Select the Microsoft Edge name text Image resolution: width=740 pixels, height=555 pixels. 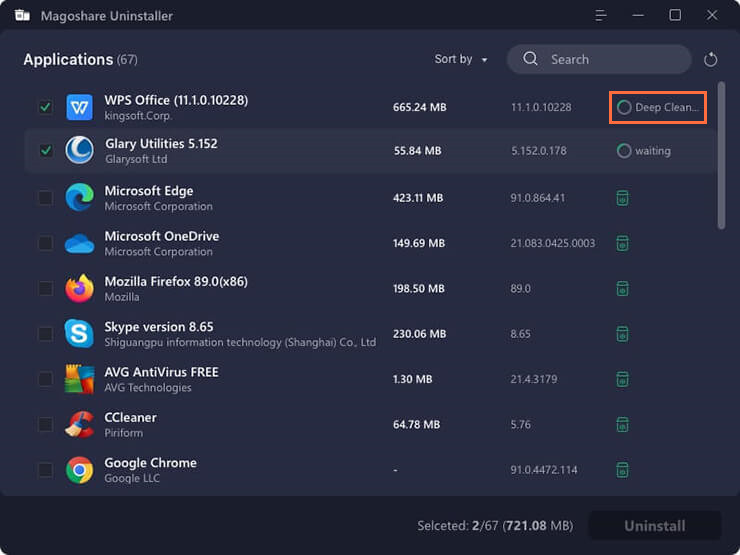[149, 191]
